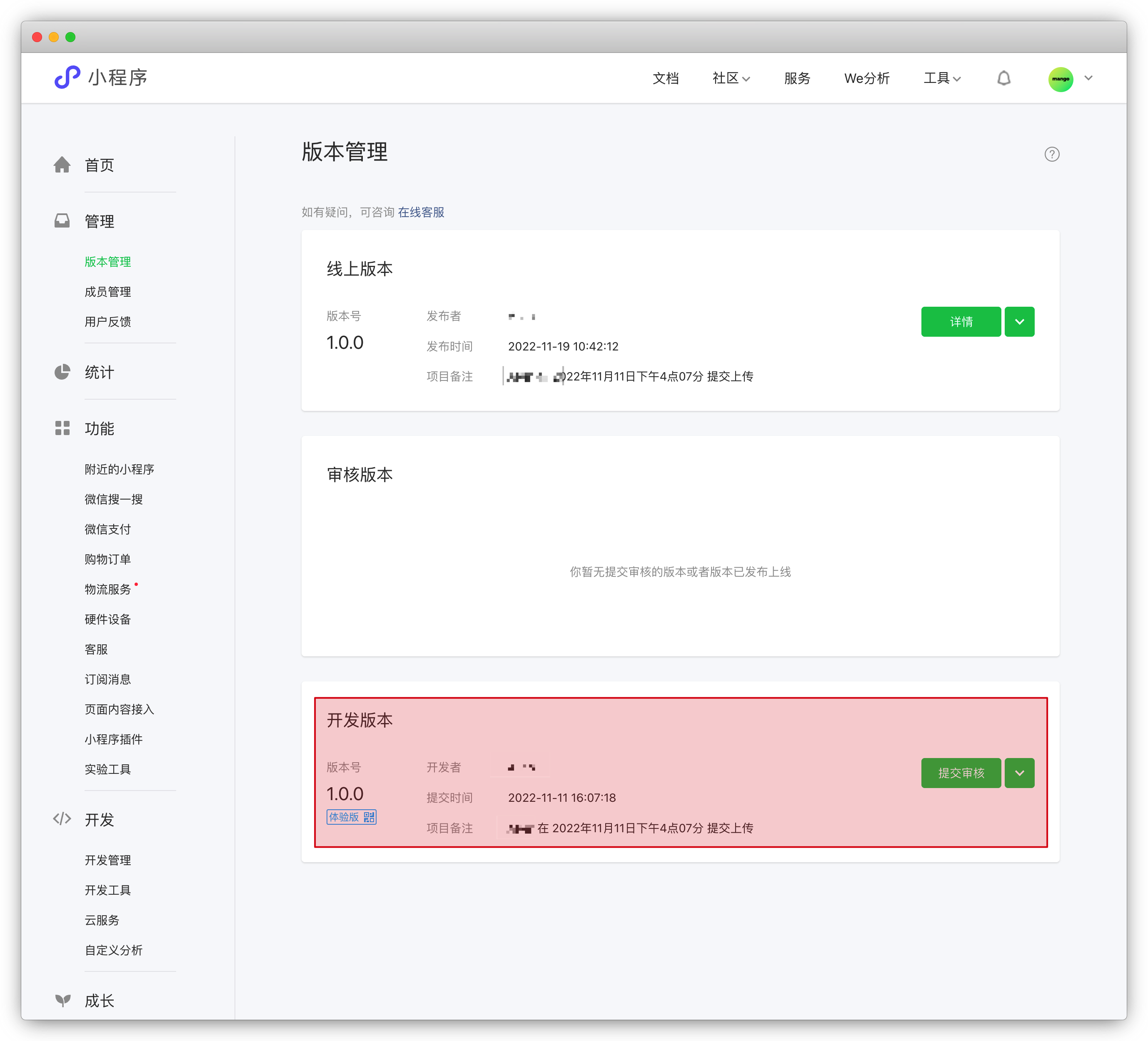This screenshot has width=1148, height=1041.
Task: Click the green 详情 button
Action: 961,321
